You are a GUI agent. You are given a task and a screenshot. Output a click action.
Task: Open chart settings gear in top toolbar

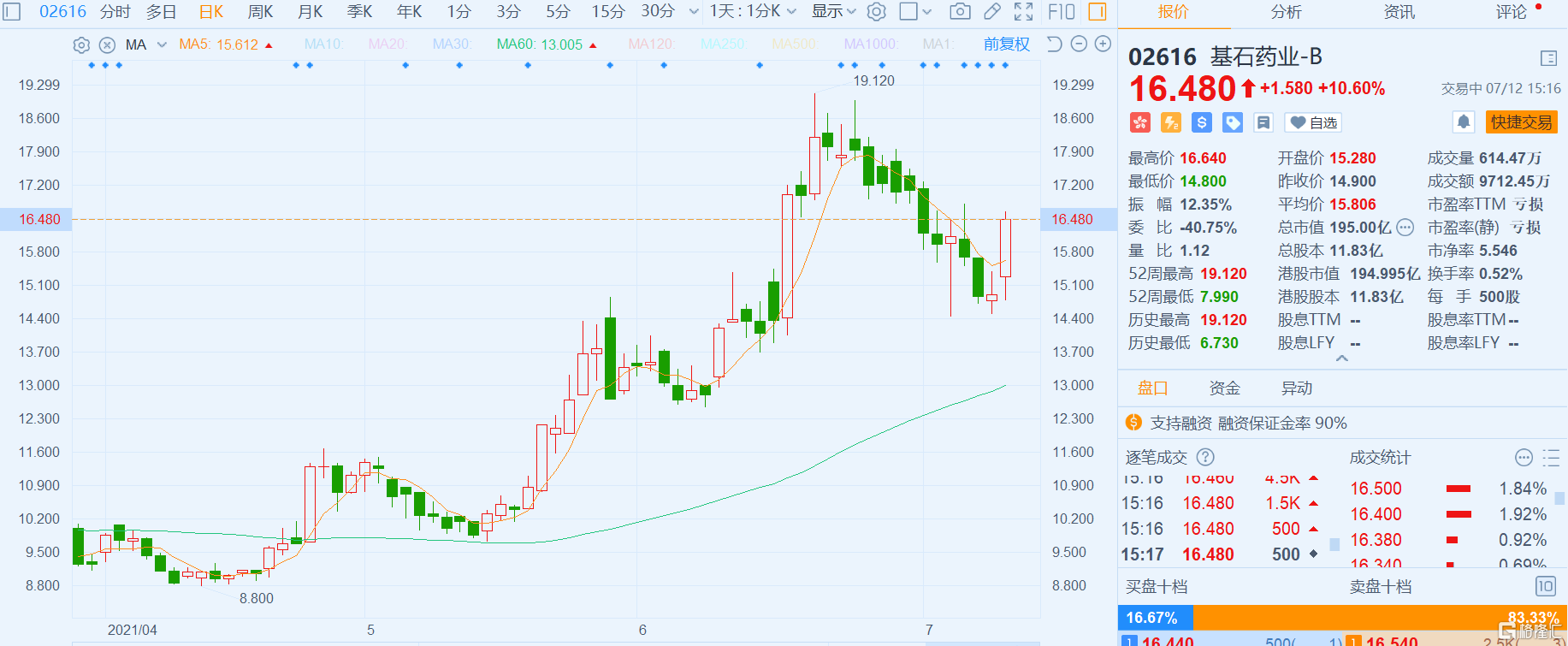click(x=876, y=11)
